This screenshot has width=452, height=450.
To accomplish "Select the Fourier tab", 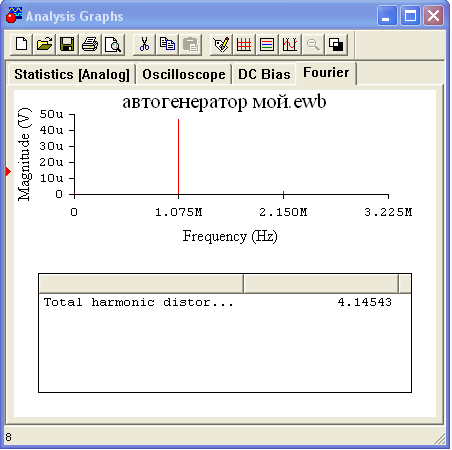I will (x=326, y=72).
